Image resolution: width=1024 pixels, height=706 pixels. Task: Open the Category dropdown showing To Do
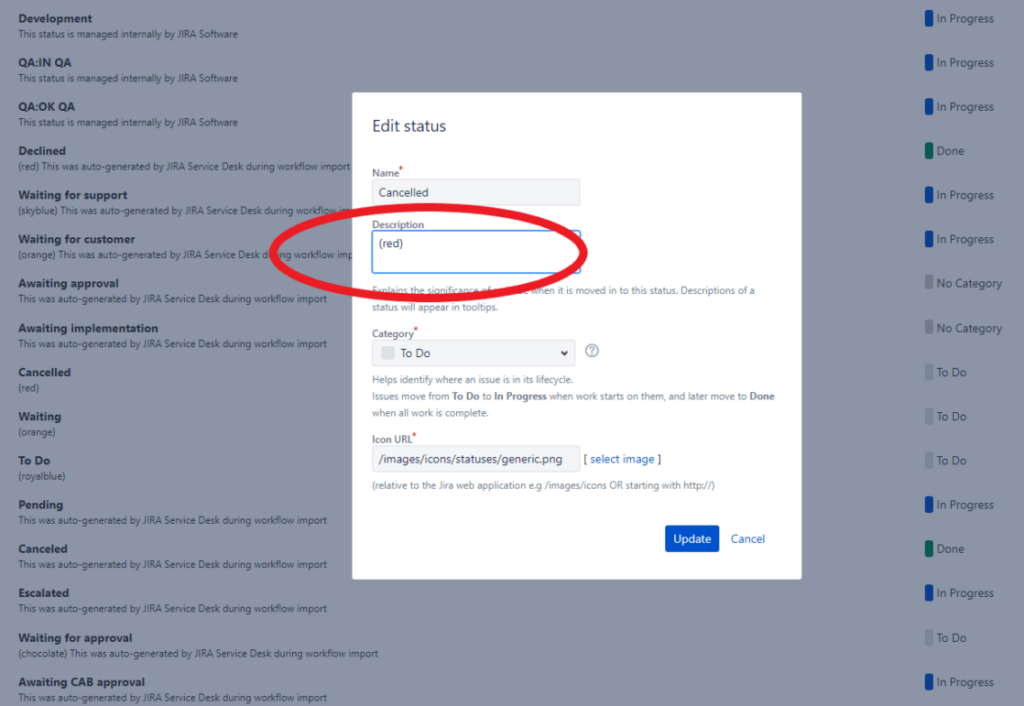click(x=473, y=351)
